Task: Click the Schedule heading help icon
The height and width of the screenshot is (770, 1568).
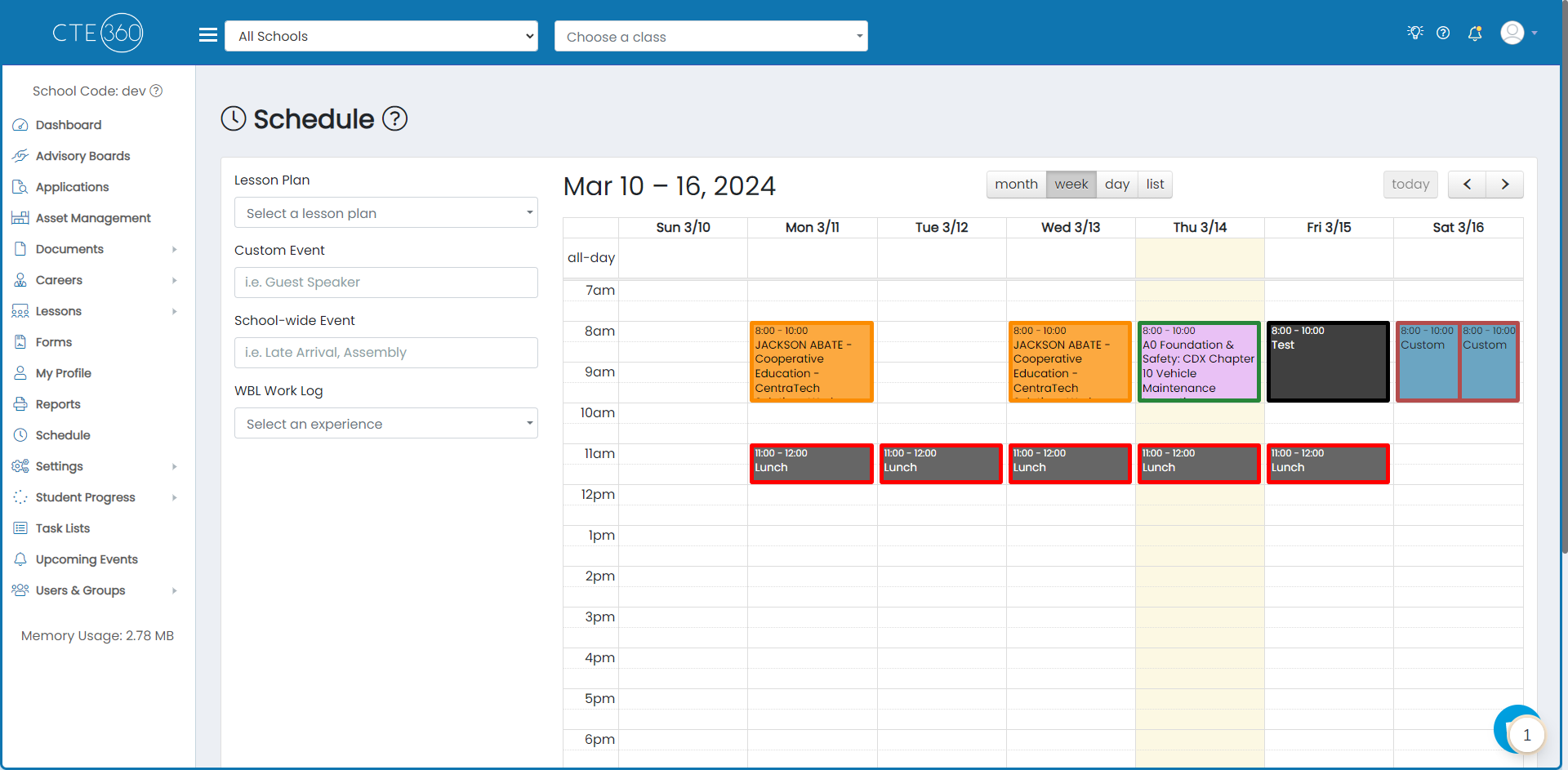Action: click(x=395, y=119)
